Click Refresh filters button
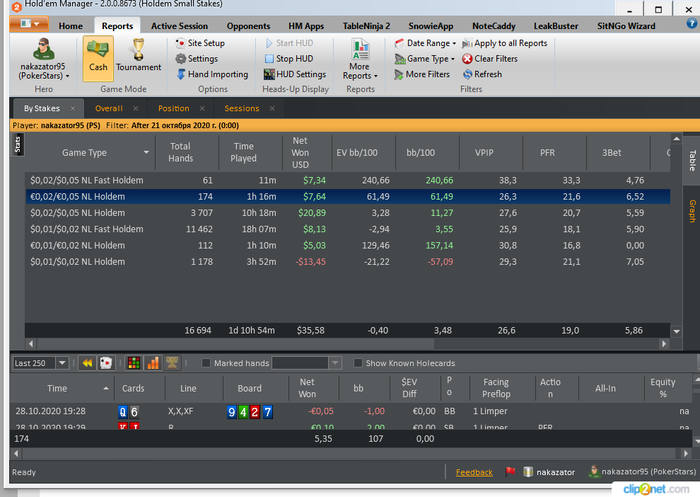 click(482, 74)
